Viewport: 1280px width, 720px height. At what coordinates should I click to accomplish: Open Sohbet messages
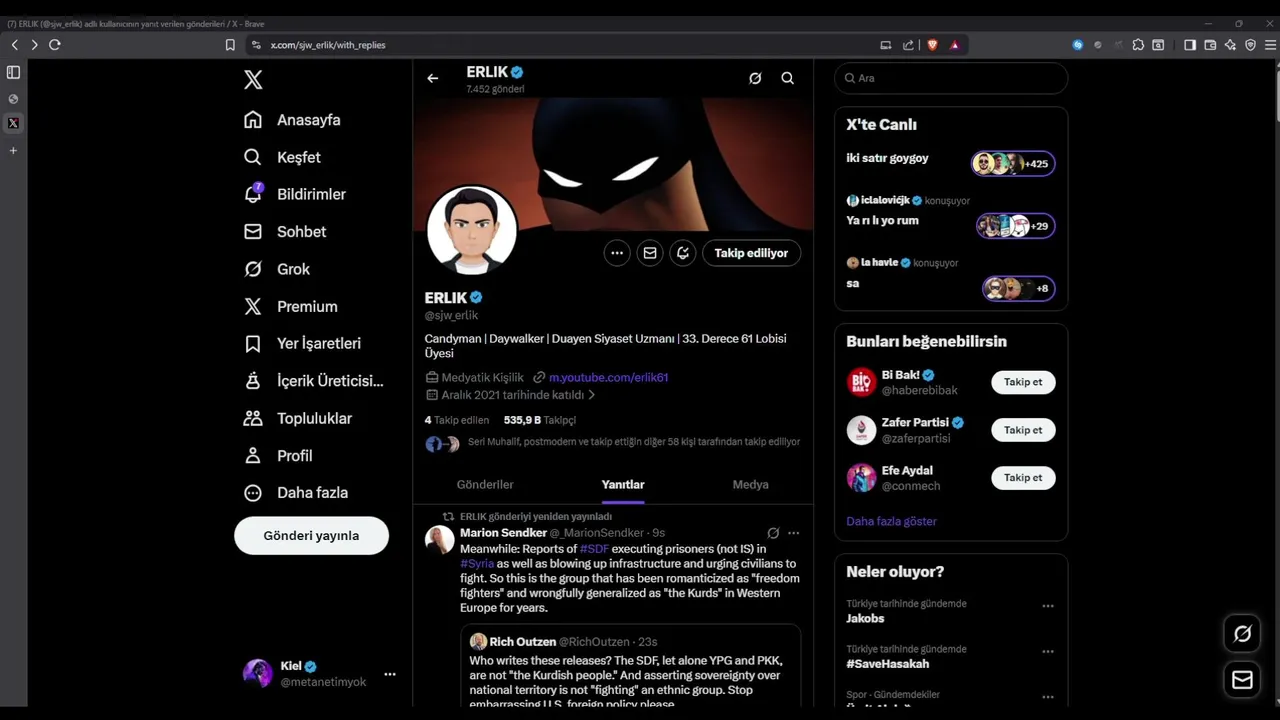point(285,231)
